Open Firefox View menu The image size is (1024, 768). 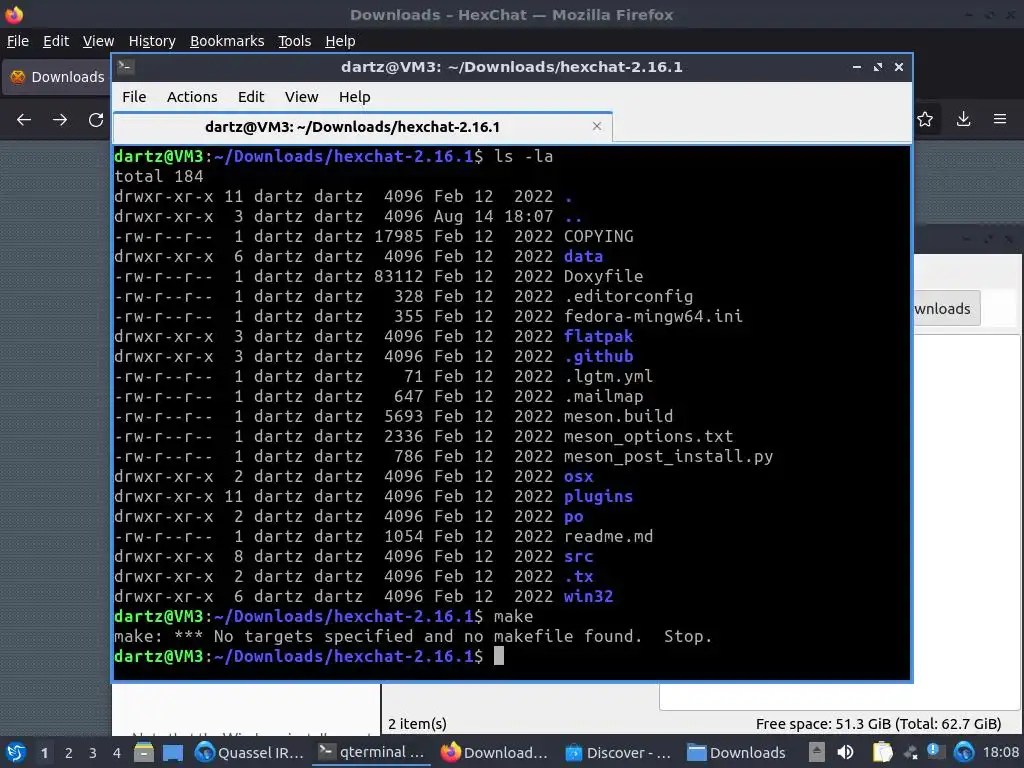tap(98, 40)
